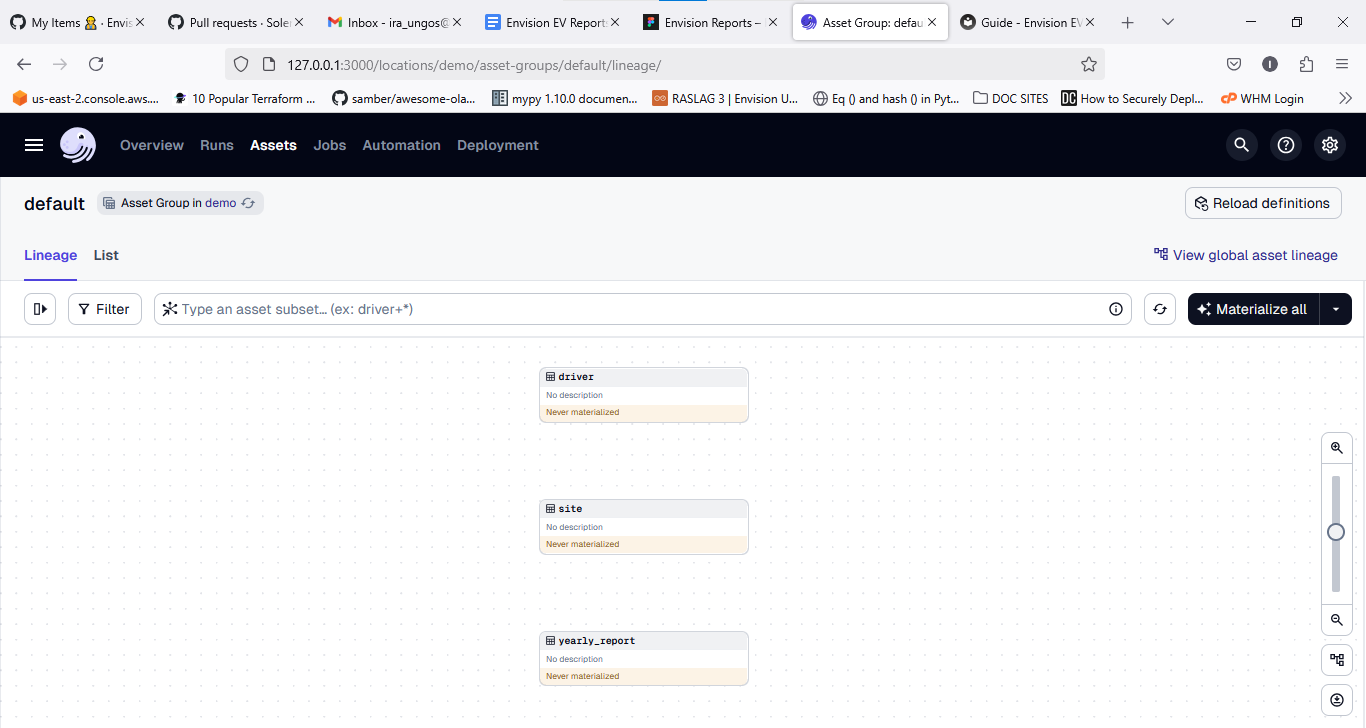Click the yearly_report asset table icon

pos(550,641)
